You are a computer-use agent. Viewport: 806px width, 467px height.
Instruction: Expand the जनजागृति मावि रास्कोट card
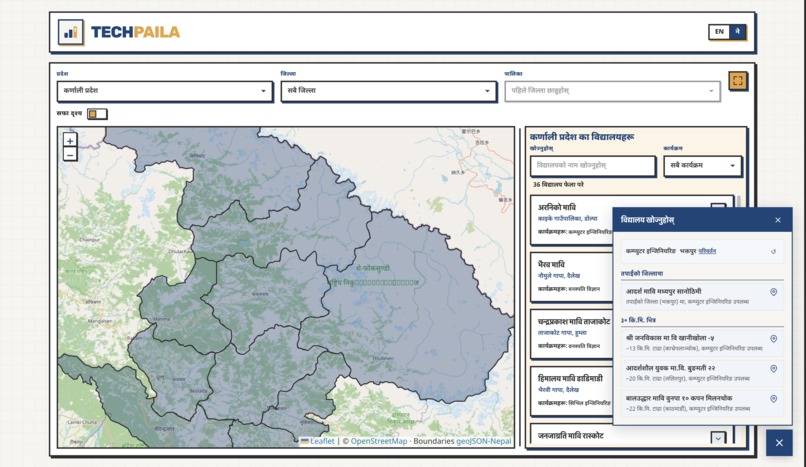click(x=718, y=438)
